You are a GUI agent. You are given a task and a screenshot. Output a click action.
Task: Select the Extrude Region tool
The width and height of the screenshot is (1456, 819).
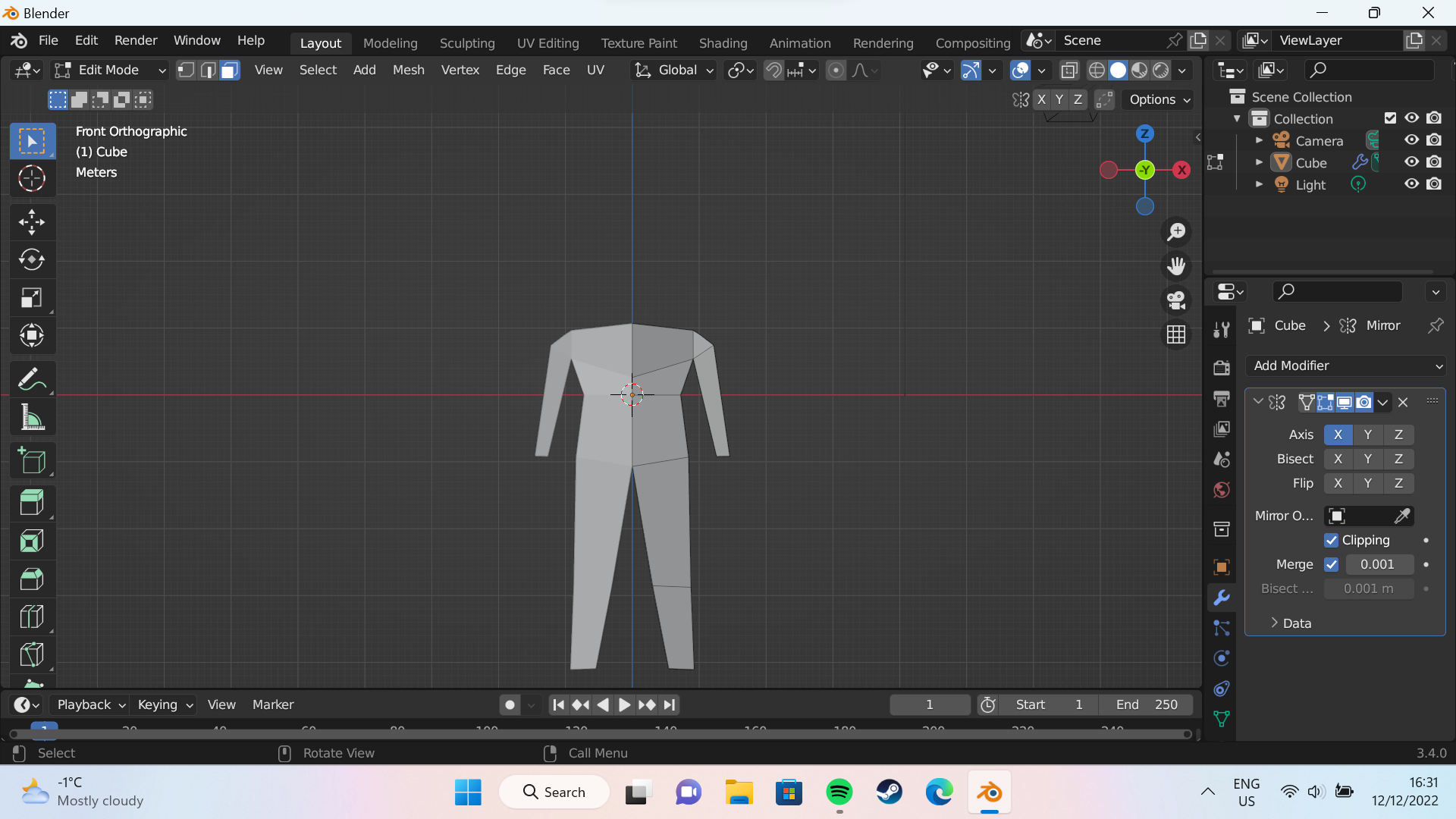pyautogui.click(x=32, y=503)
